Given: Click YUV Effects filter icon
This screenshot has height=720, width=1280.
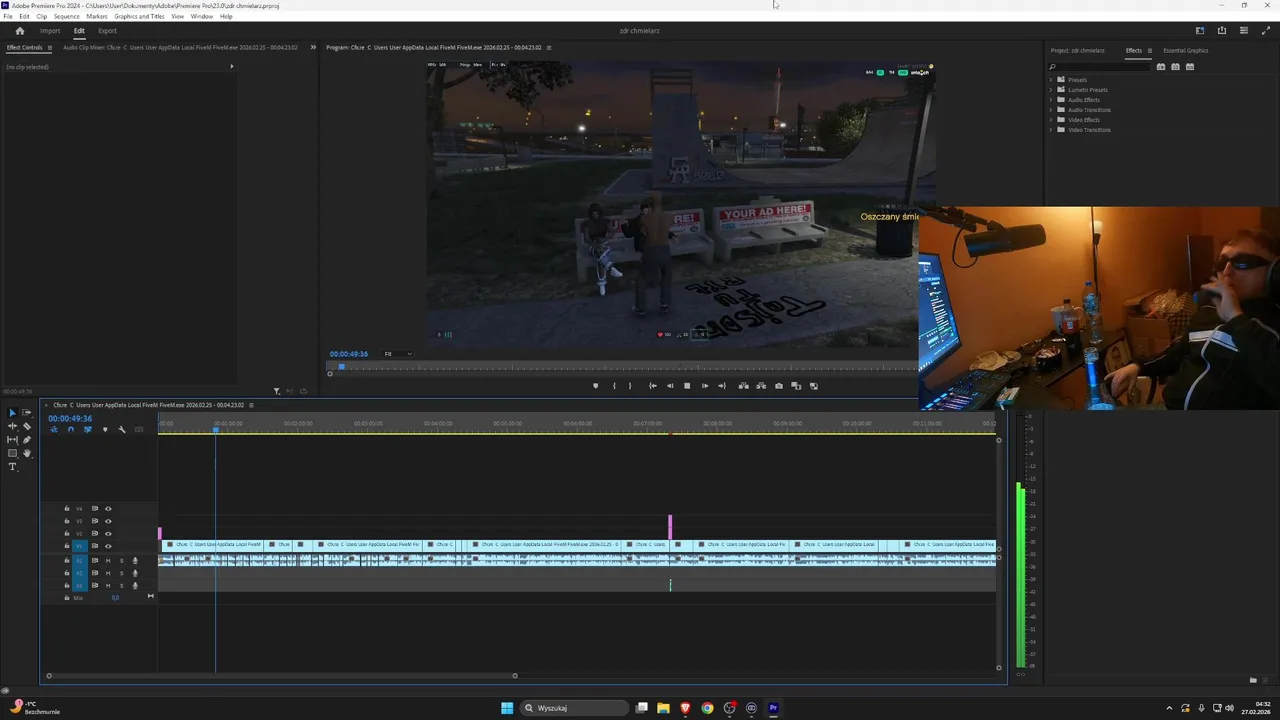Looking at the screenshot, I should [x=1190, y=67].
